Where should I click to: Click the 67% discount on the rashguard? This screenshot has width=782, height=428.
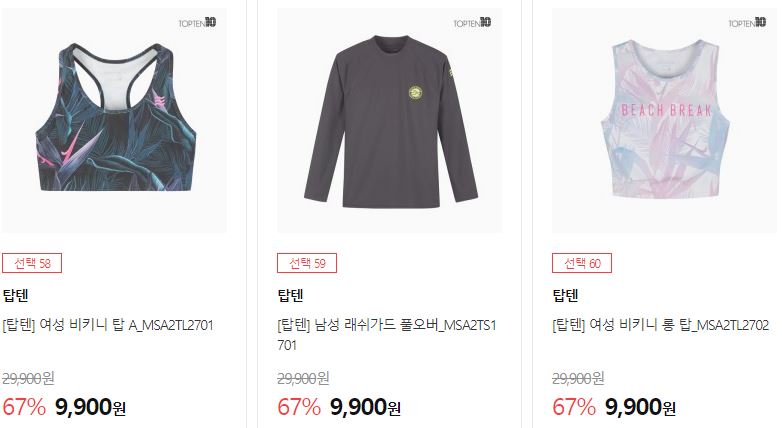[x=299, y=407]
